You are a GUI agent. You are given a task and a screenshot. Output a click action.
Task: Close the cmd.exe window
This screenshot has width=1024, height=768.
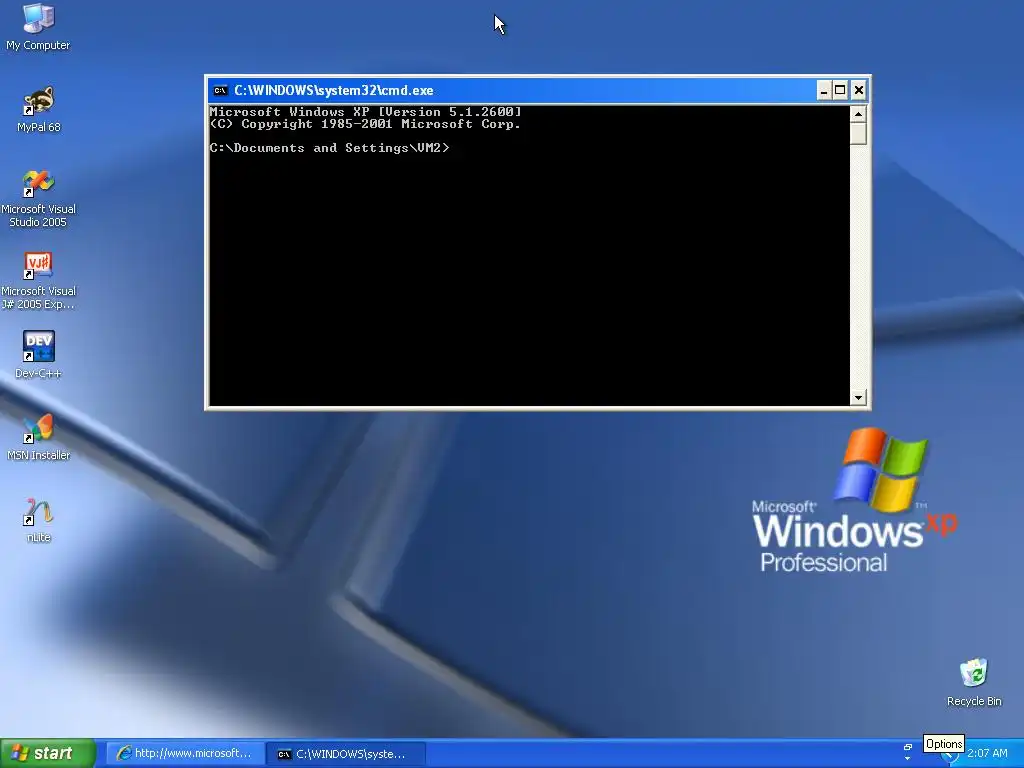(859, 91)
